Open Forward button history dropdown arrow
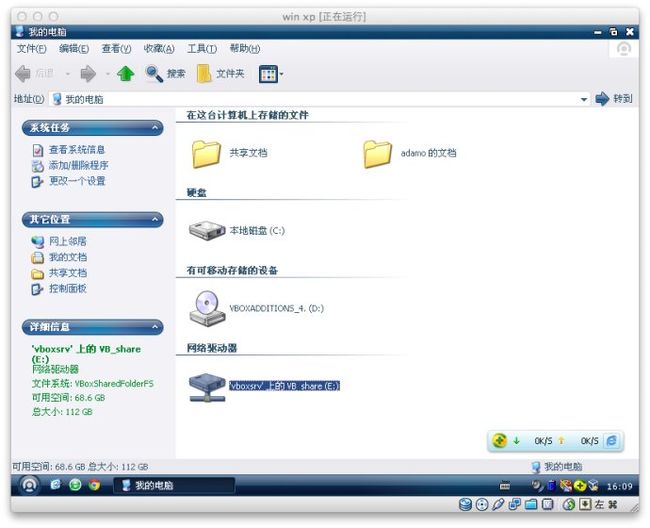Screen dimensions: 650x528 click(x=107, y=74)
